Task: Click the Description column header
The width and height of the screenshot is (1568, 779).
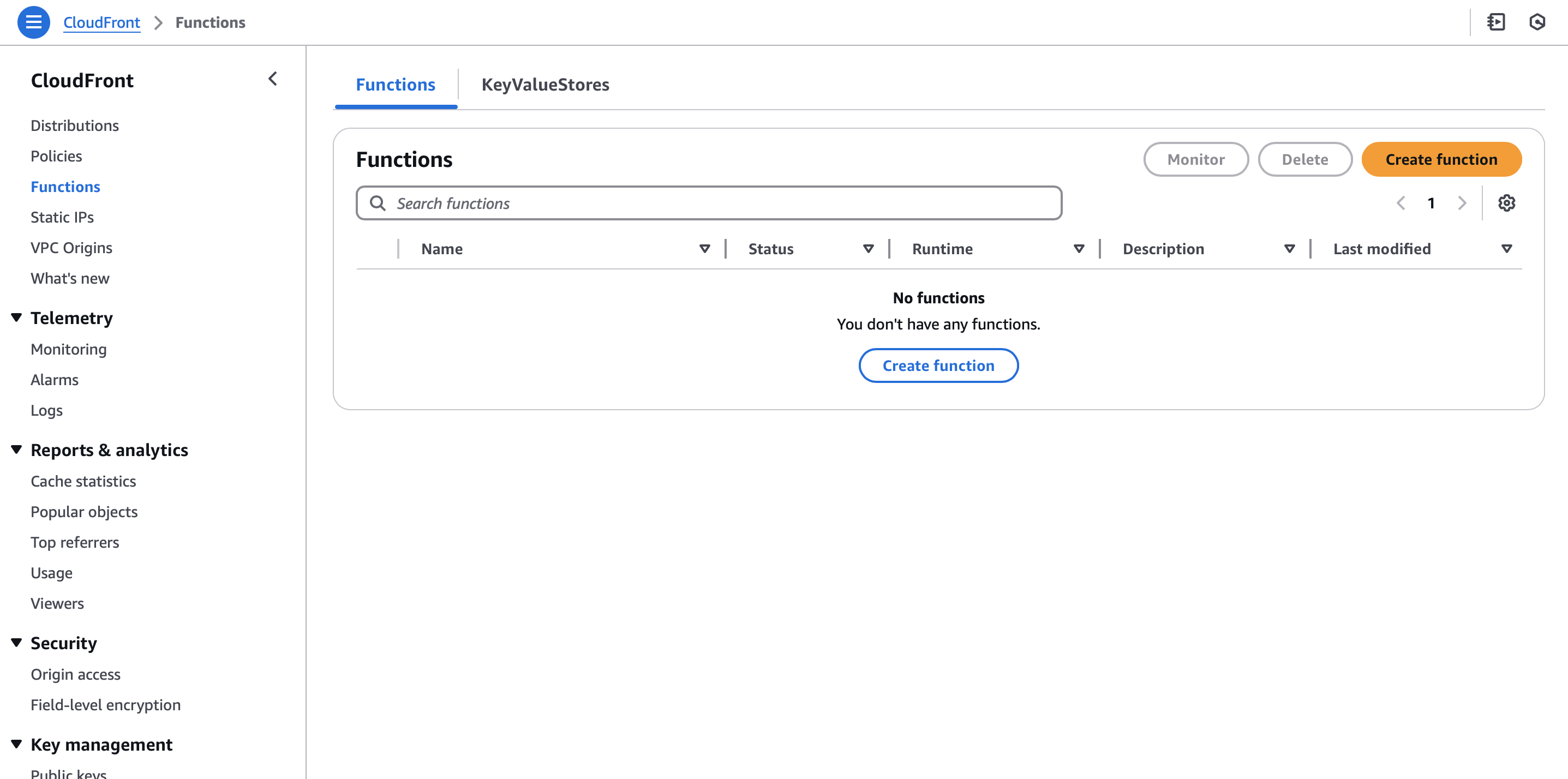Action: click(x=1163, y=249)
